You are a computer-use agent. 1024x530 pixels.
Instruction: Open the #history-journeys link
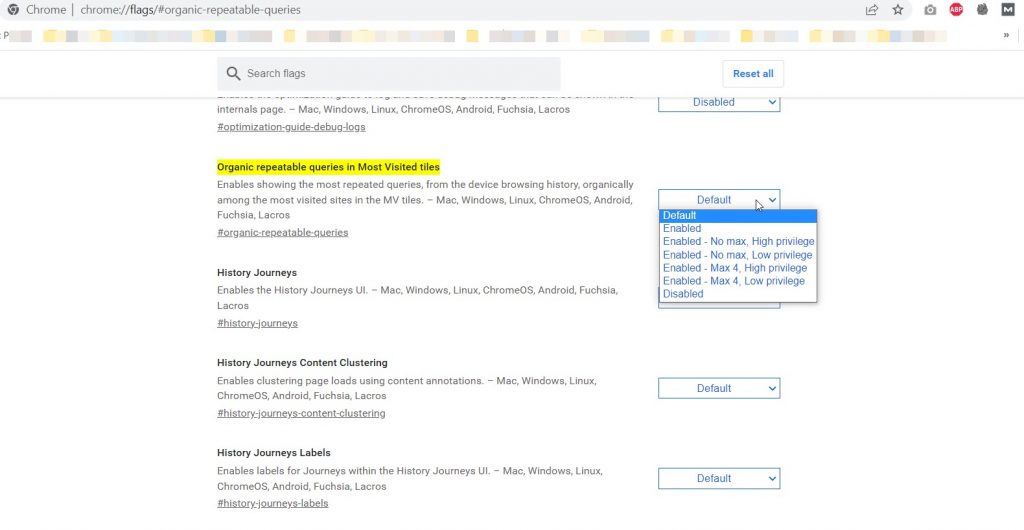[257, 323]
